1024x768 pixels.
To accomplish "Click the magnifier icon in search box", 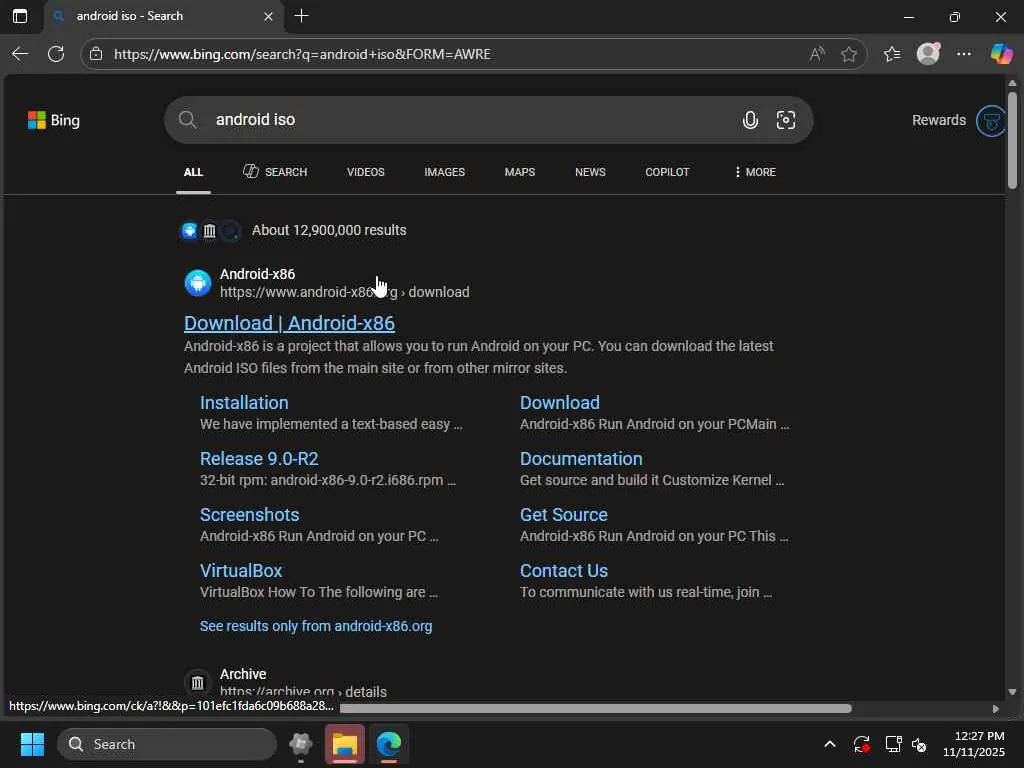I will (x=187, y=120).
